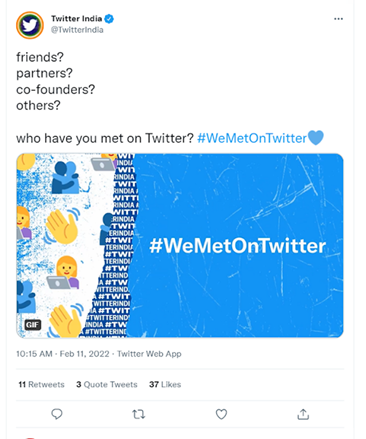366x439 pixels.
Task: Click the GIF badge on the media
Action: tap(33, 324)
